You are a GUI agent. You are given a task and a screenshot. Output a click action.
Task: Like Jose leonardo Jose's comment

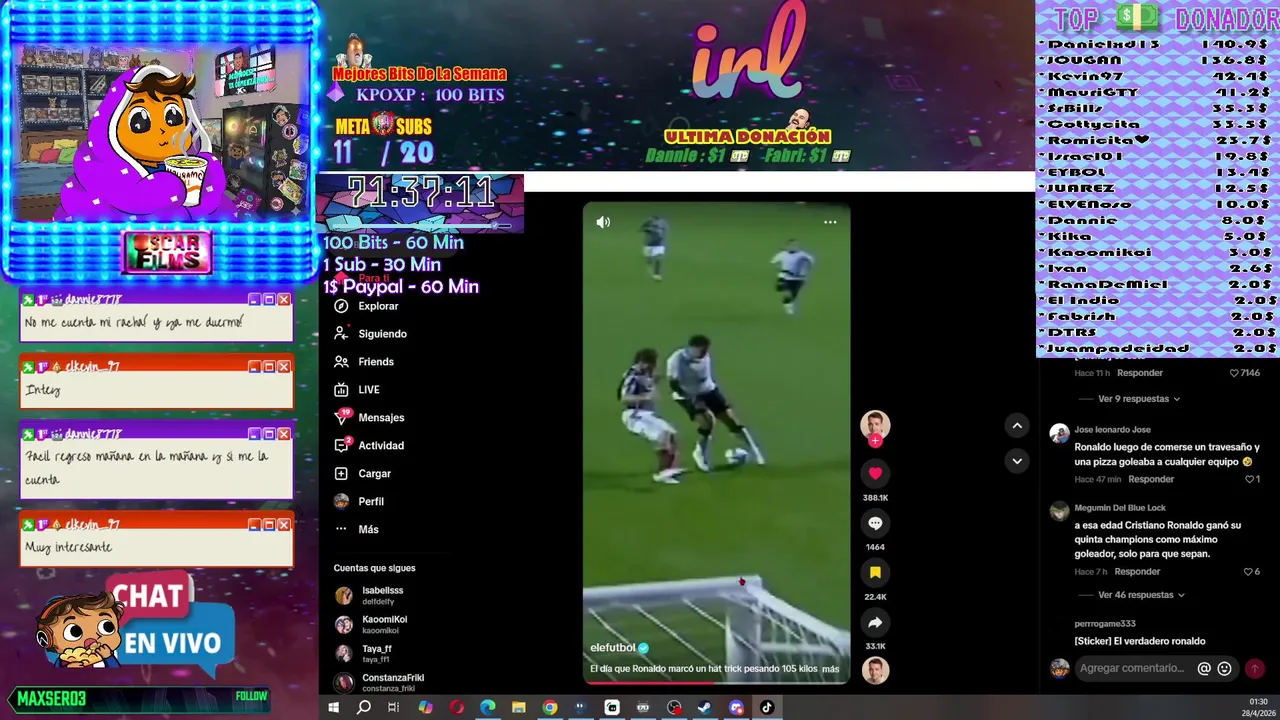pos(1249,479)
